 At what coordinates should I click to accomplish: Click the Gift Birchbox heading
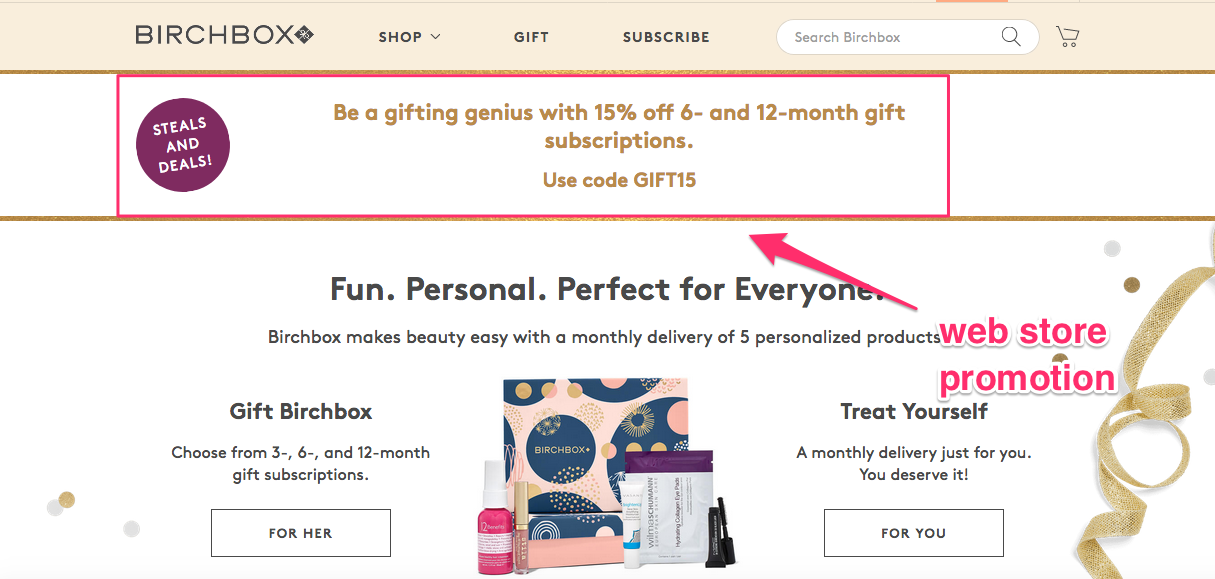[x=300, y=411]
